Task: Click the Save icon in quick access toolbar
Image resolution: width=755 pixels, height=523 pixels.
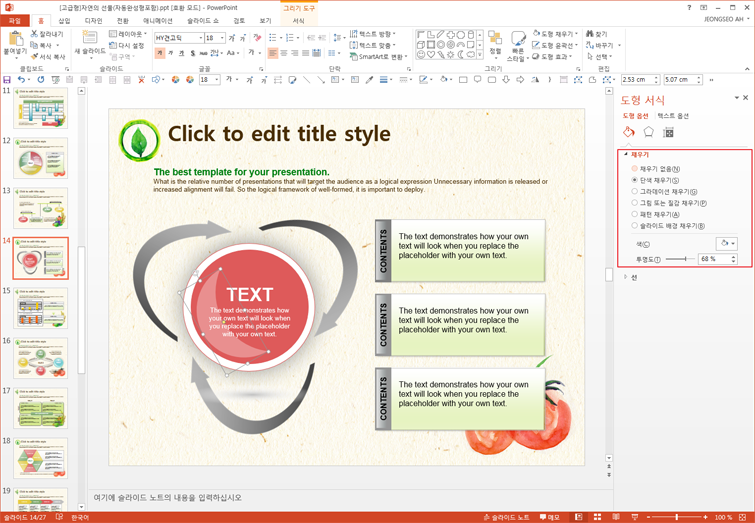Action: pyautogui.click(x=7, y=80)
